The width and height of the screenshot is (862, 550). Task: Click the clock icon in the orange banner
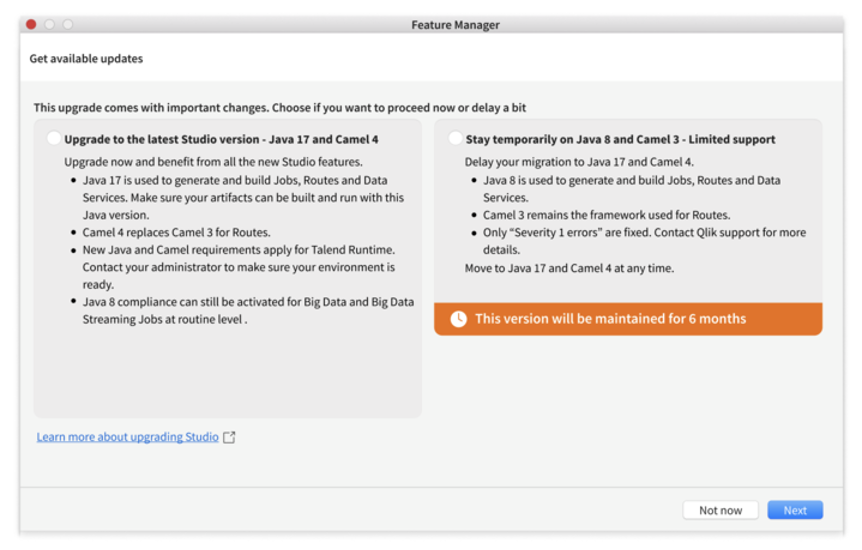coord(458,319)
